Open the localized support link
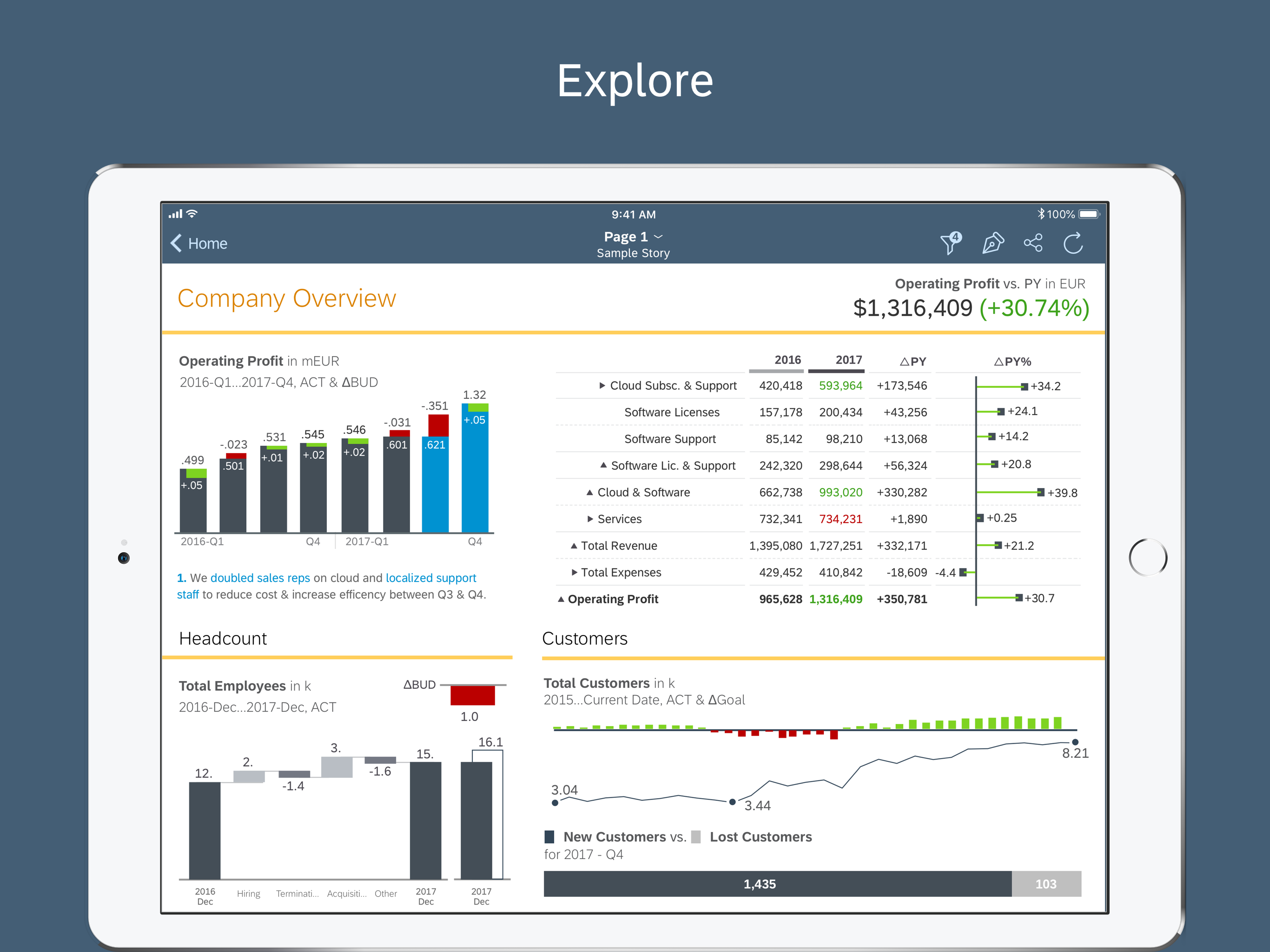Screen dimensions: 1270x952 tap(430, 578)
